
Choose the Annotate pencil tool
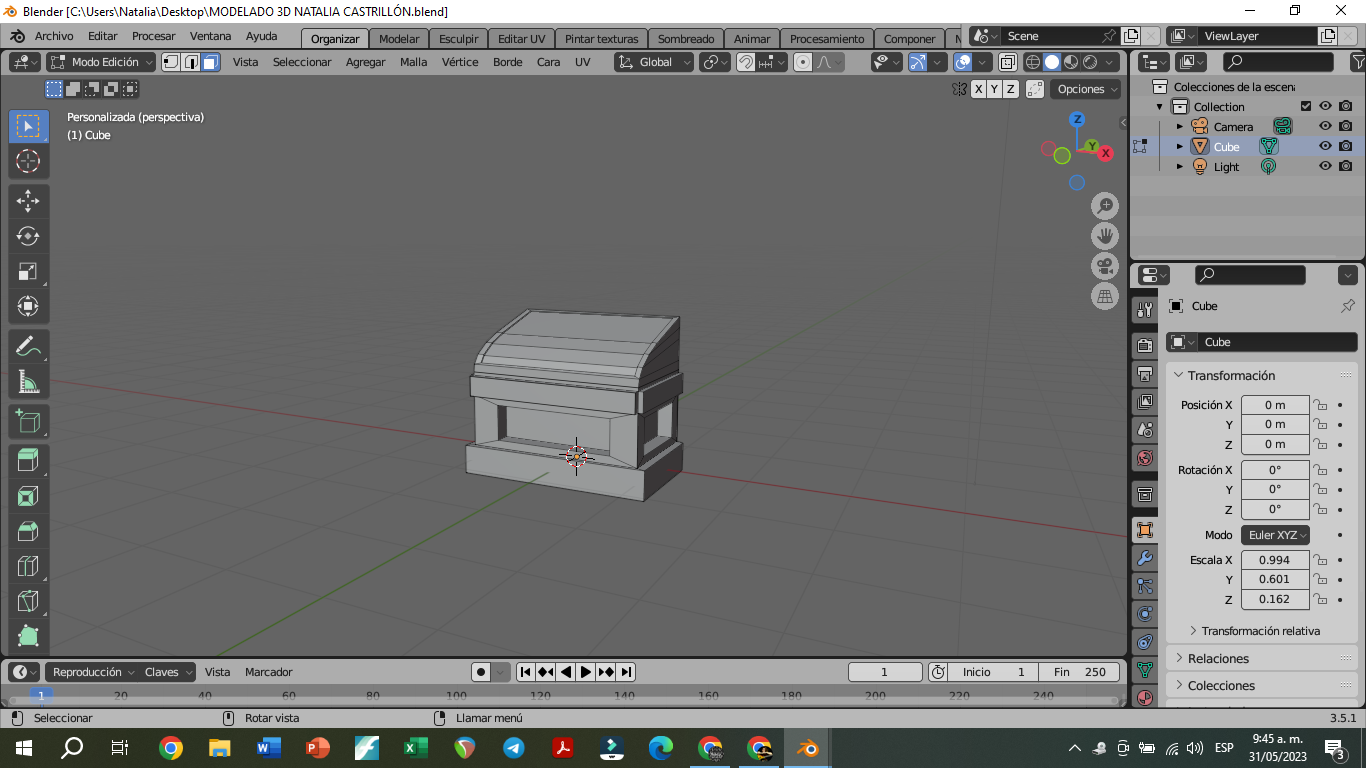(28, 347)
